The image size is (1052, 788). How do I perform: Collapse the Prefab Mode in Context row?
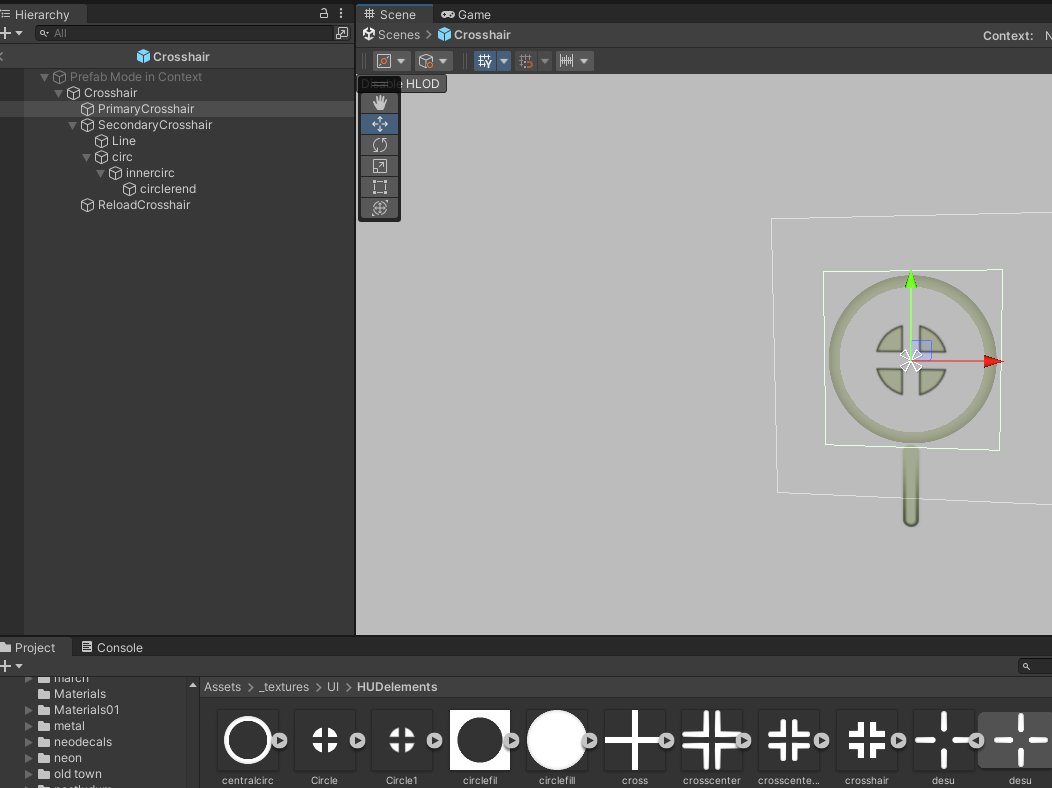pos(44,77)
